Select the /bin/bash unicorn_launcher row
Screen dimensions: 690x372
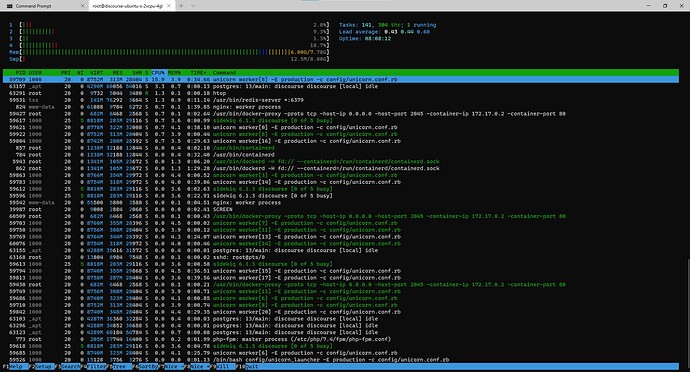(341, 360)
